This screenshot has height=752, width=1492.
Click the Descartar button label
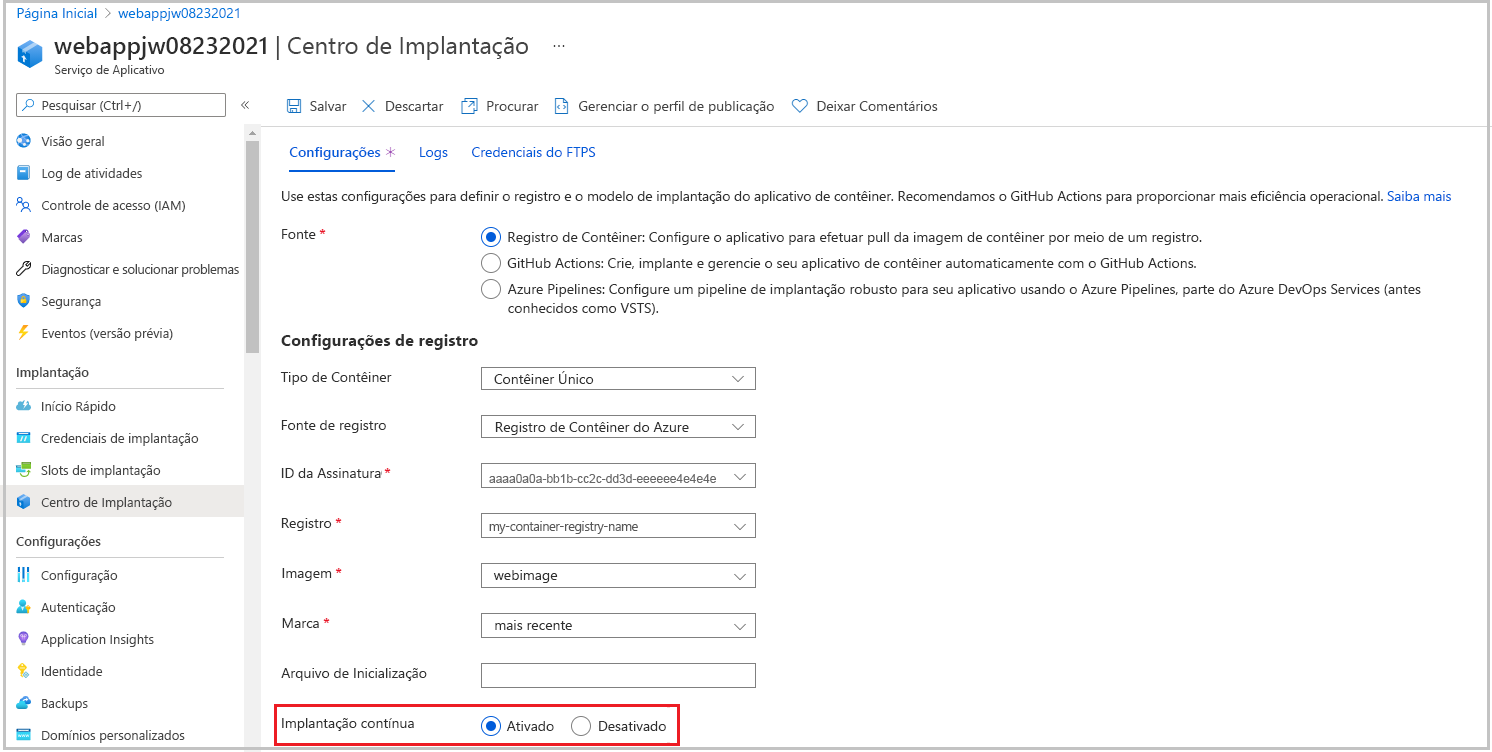[x=414, y=106]
